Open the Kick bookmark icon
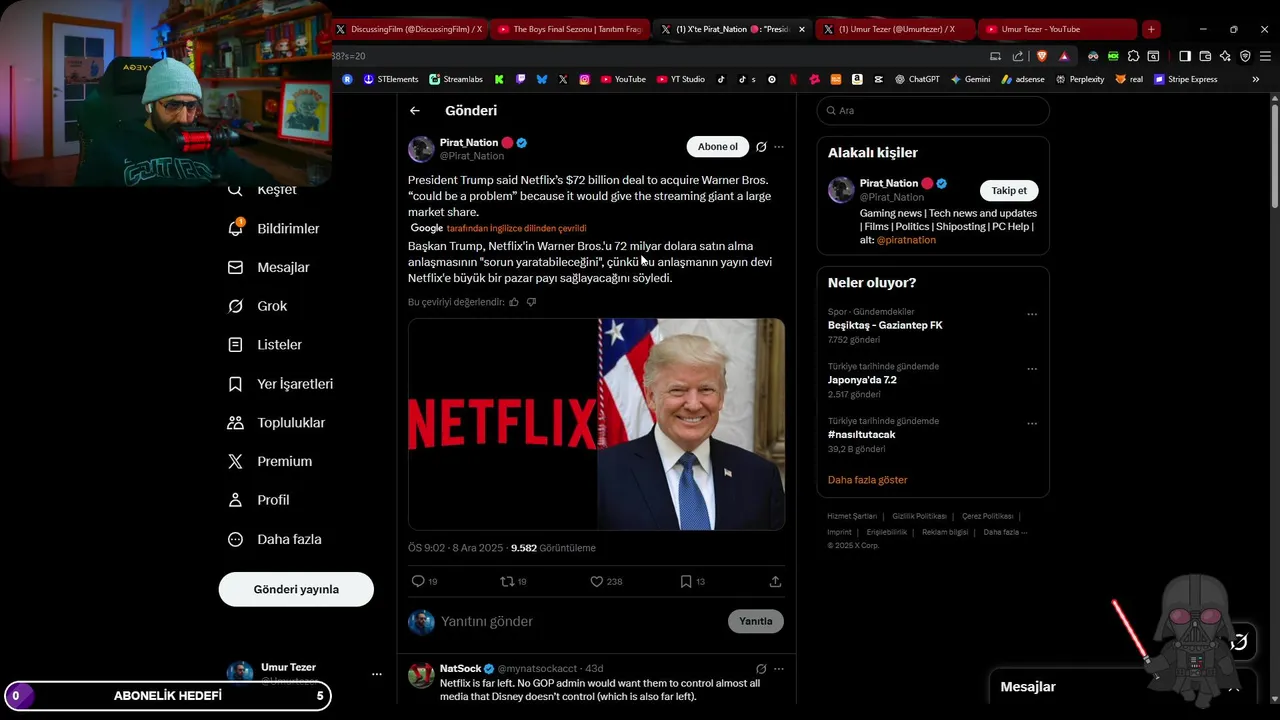 [x=499, y=79]
